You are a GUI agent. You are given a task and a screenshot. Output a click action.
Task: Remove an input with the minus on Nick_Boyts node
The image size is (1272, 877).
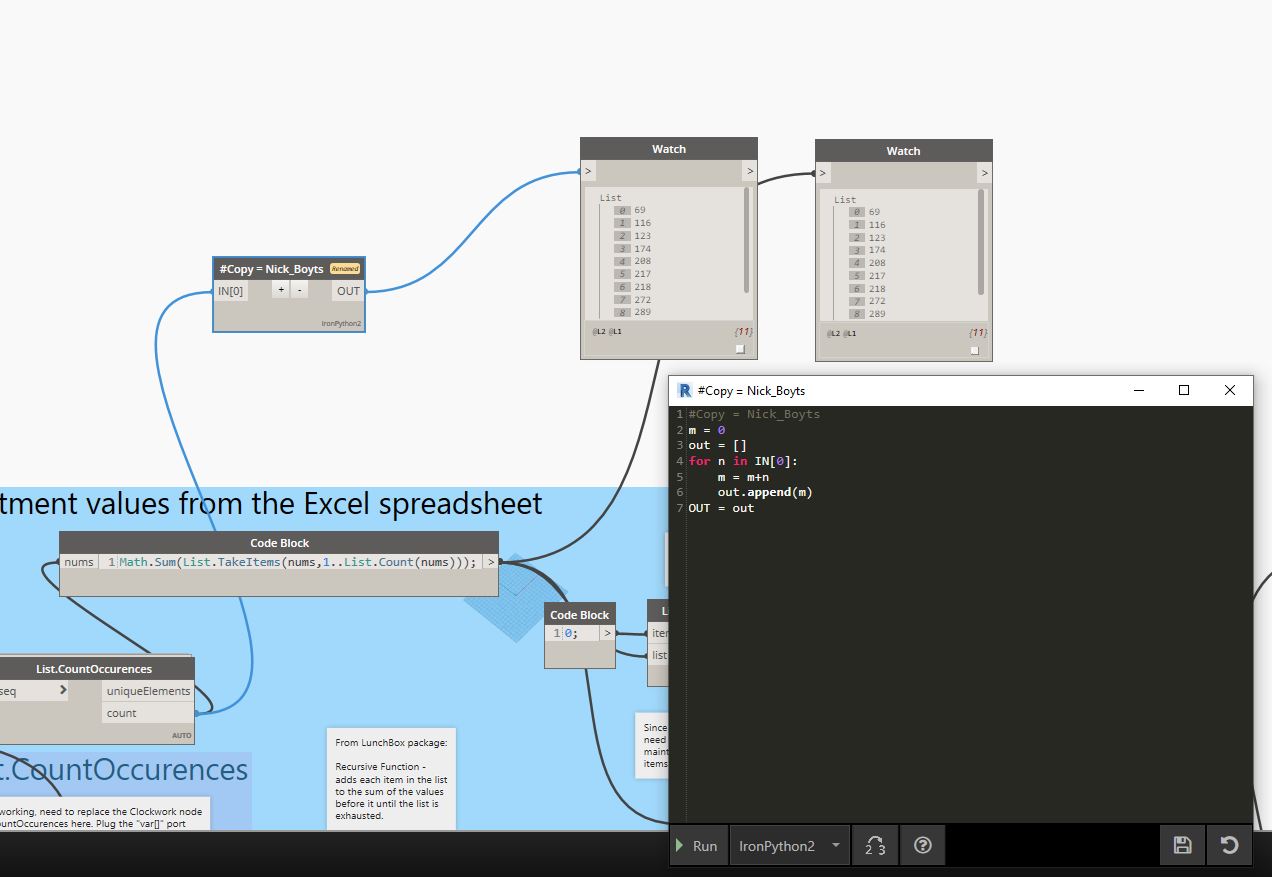tap(299, 289)
